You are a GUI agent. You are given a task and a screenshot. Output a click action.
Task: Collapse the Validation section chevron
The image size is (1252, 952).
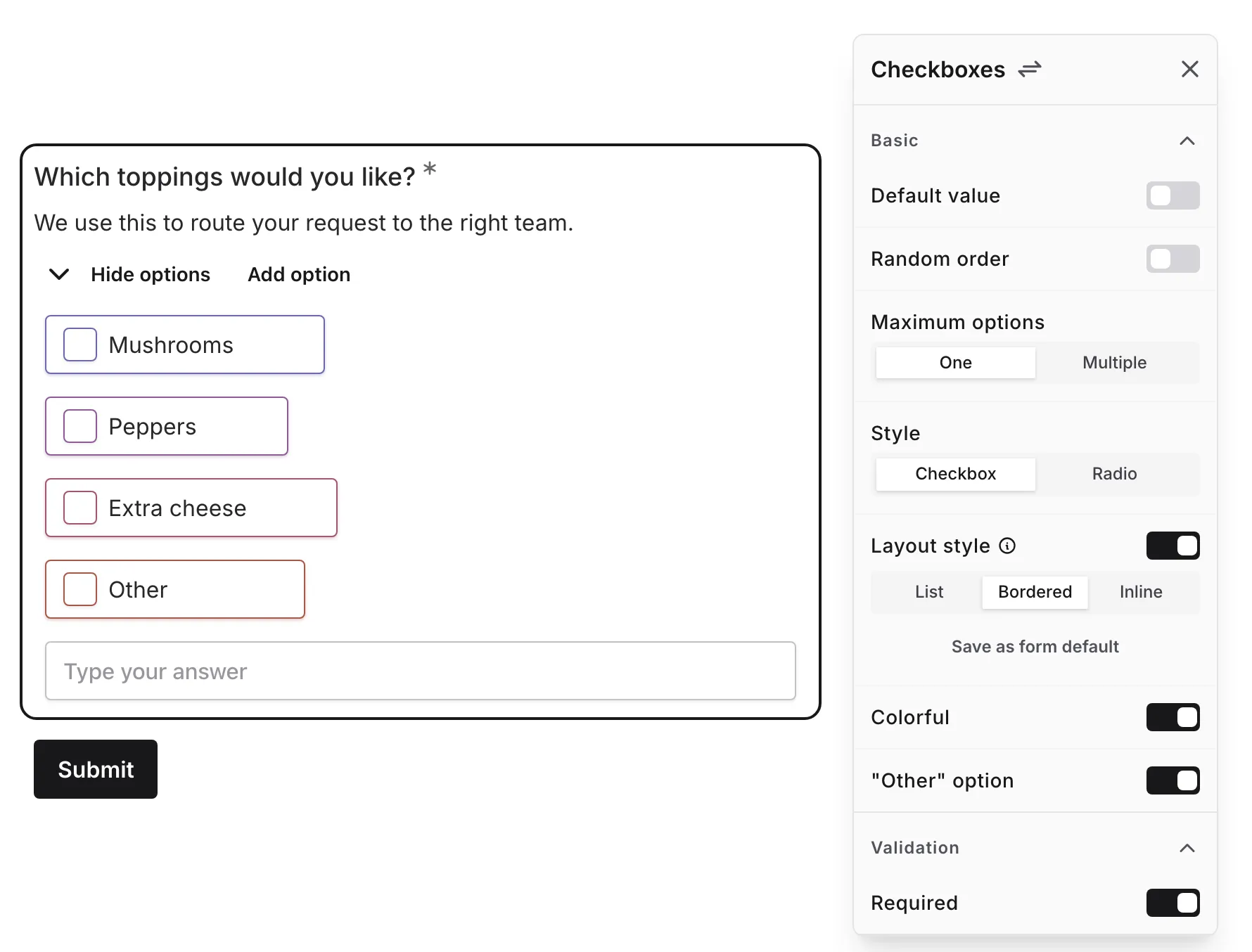point(1187,848)
